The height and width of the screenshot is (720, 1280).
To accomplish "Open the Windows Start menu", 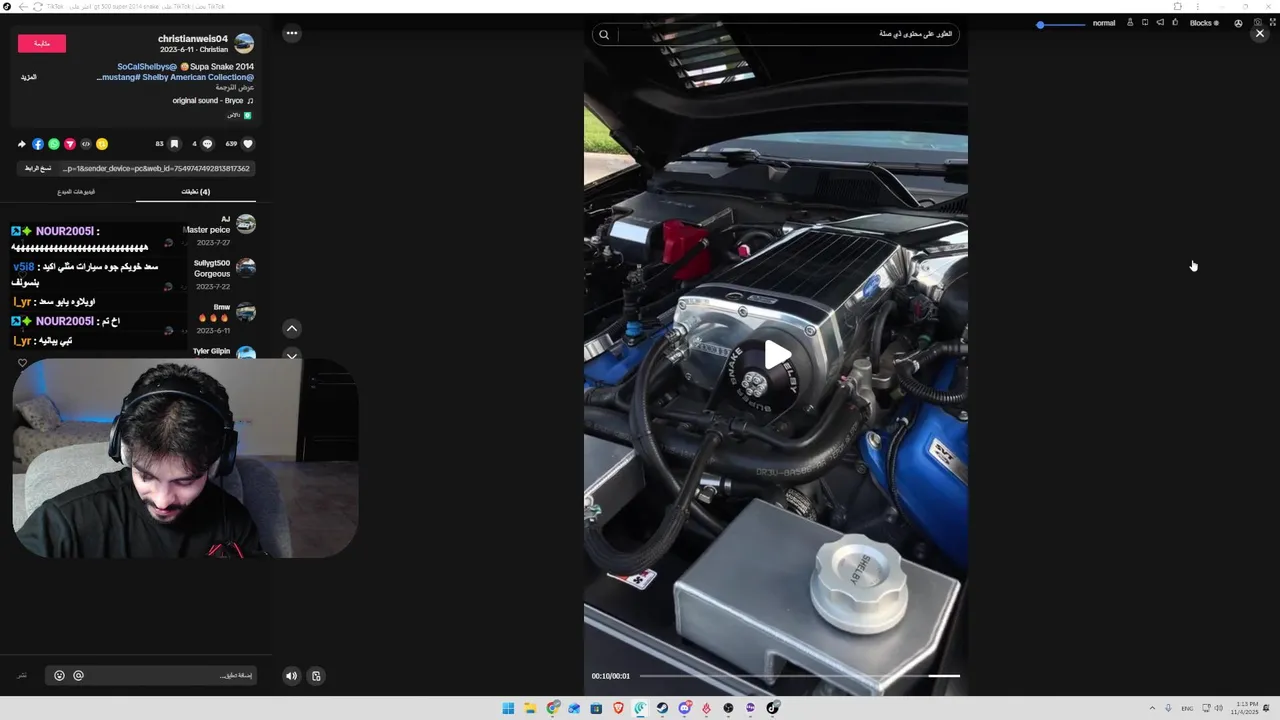I will pos(508,708).
